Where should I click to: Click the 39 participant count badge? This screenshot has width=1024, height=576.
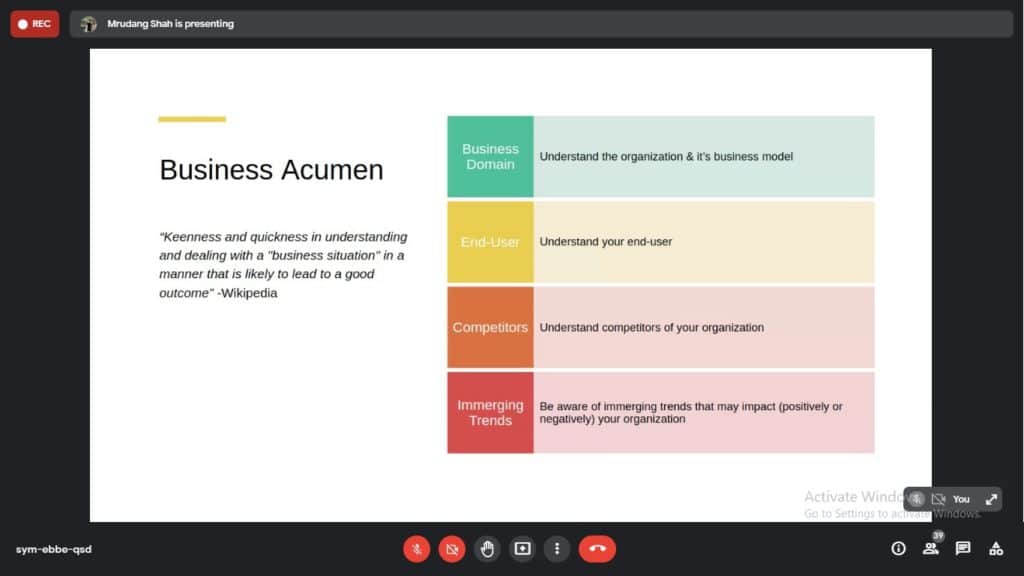click(x=938, y=536)
